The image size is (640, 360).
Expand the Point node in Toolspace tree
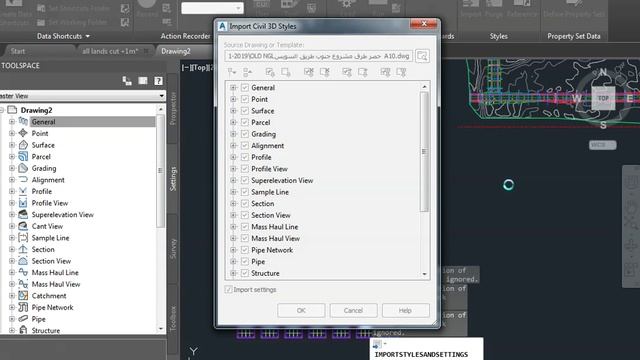(12, 133)
